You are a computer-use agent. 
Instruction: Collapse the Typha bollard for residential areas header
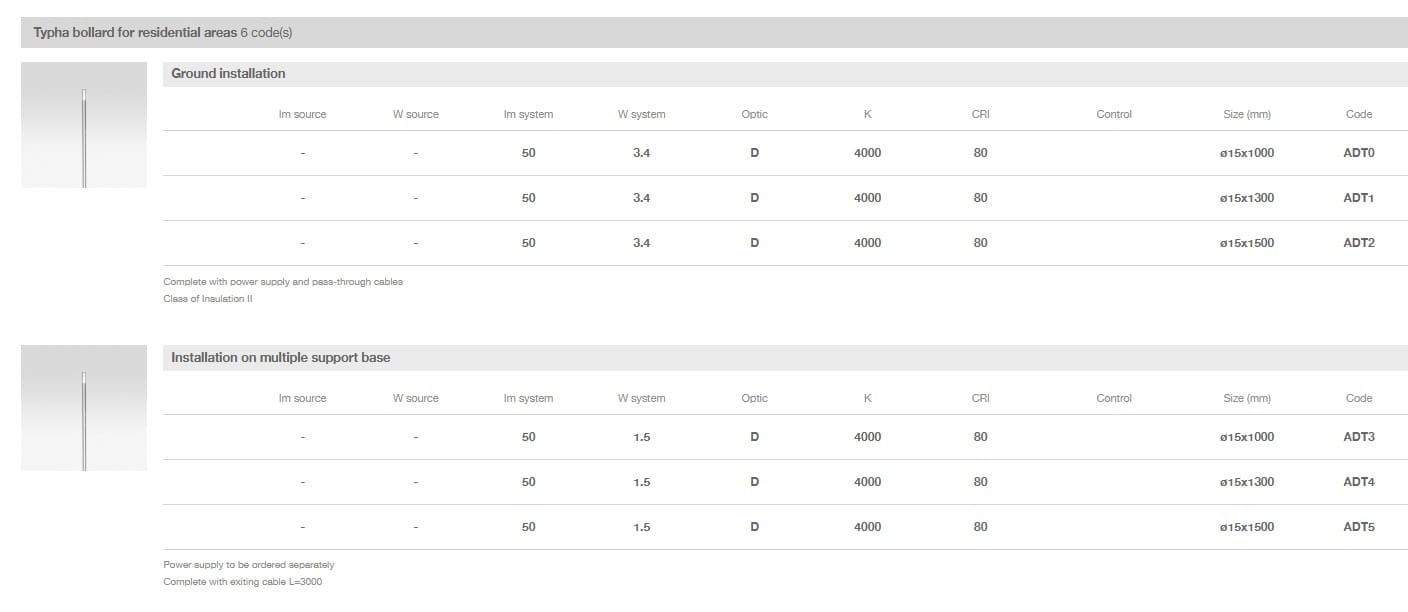click(x=163, y=33)
